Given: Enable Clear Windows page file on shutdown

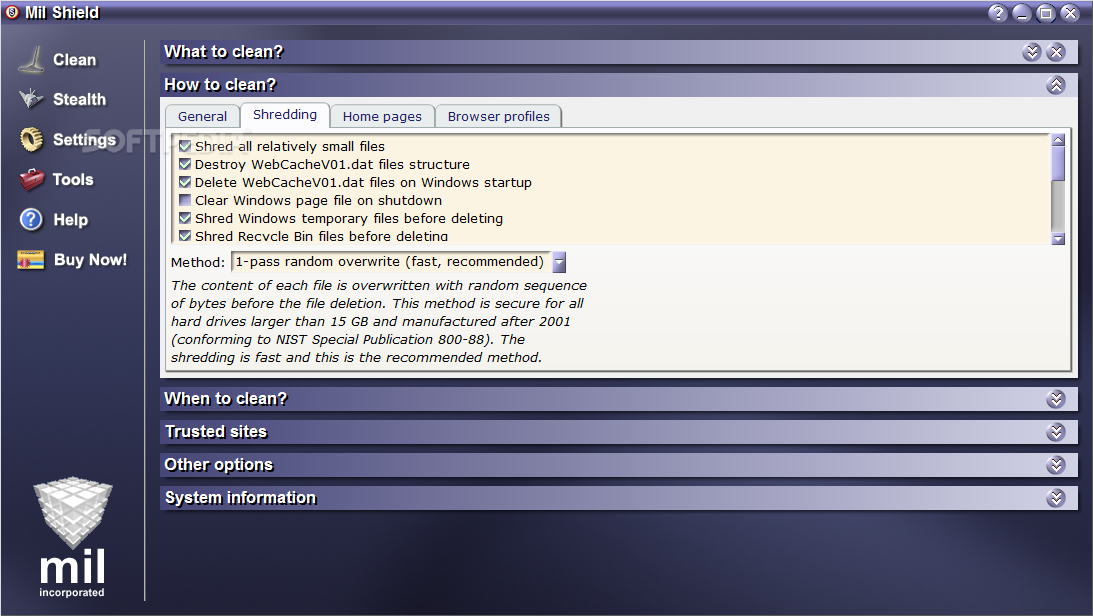Looking at the screenshot, I should (185, 201).
